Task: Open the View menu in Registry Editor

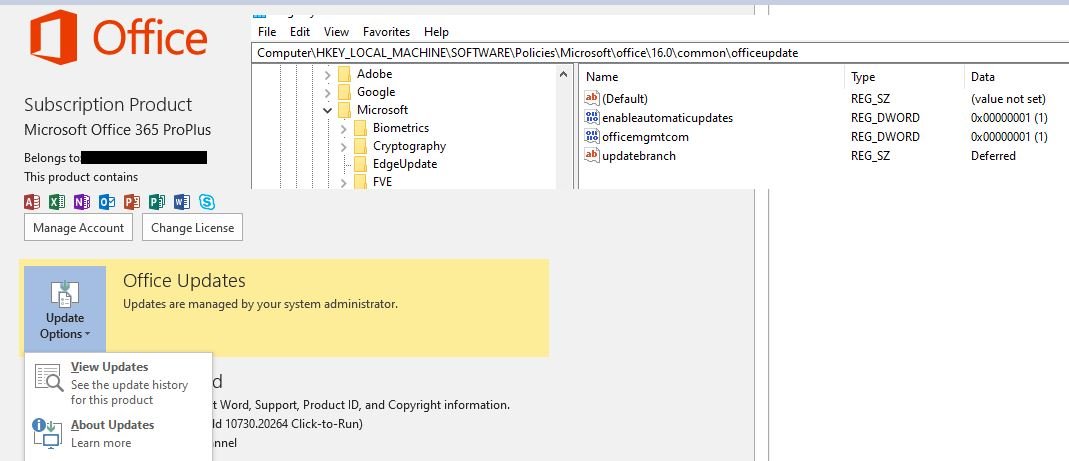Action: 336,32
